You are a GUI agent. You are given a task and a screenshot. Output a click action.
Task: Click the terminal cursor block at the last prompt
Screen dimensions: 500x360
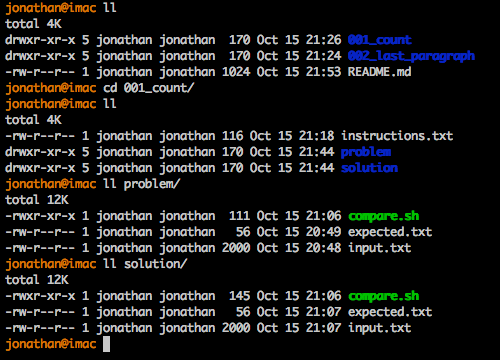[106, 344]
